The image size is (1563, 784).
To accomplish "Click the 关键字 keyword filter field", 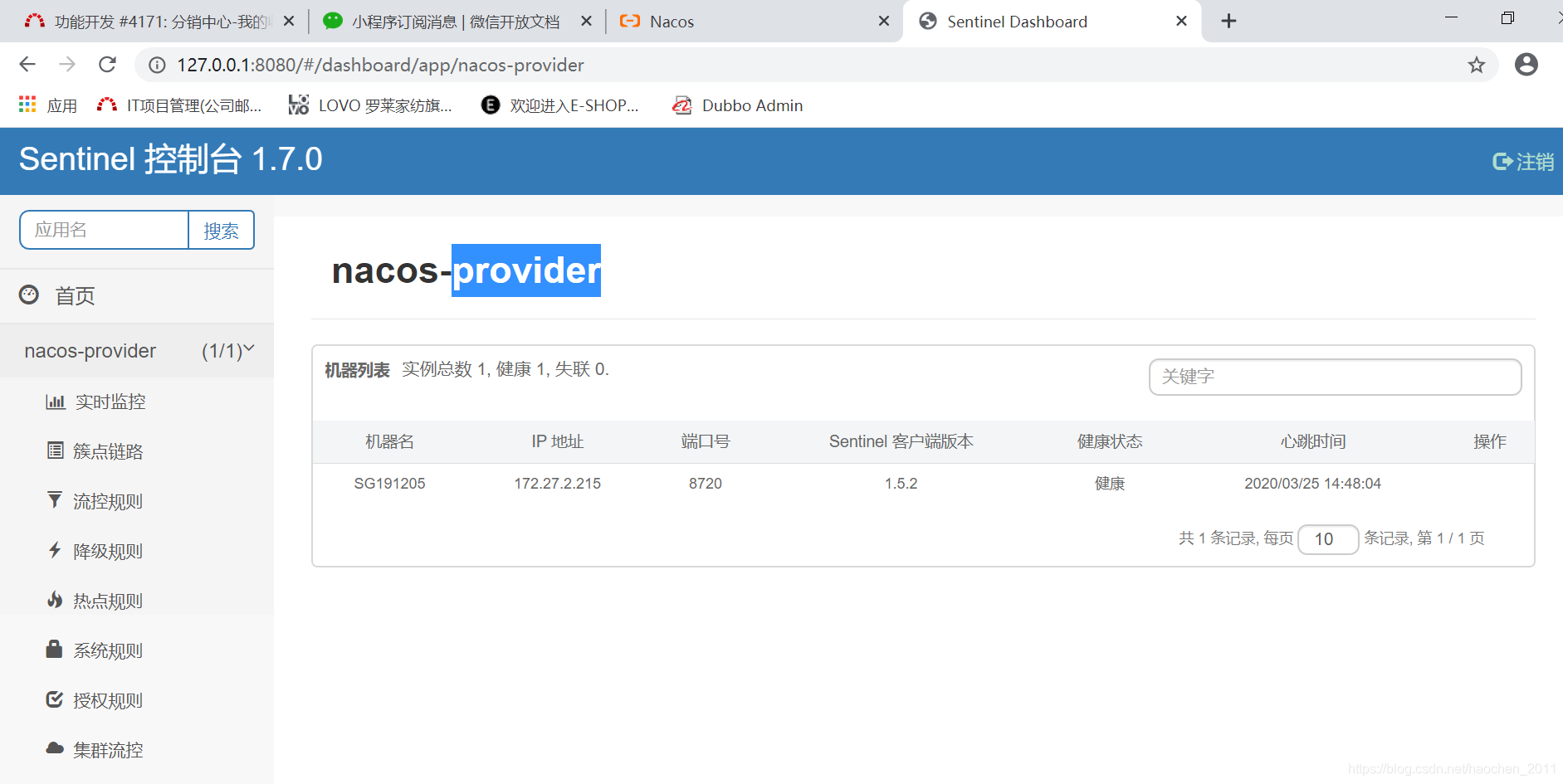I will (x=1334, y=377).
